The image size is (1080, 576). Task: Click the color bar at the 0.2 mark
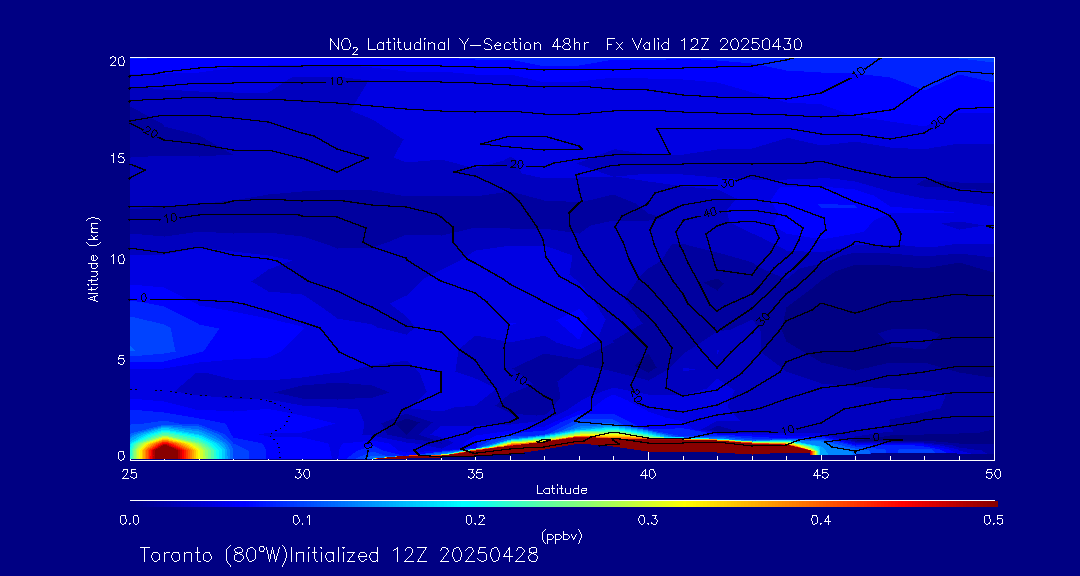pos(476,502)
